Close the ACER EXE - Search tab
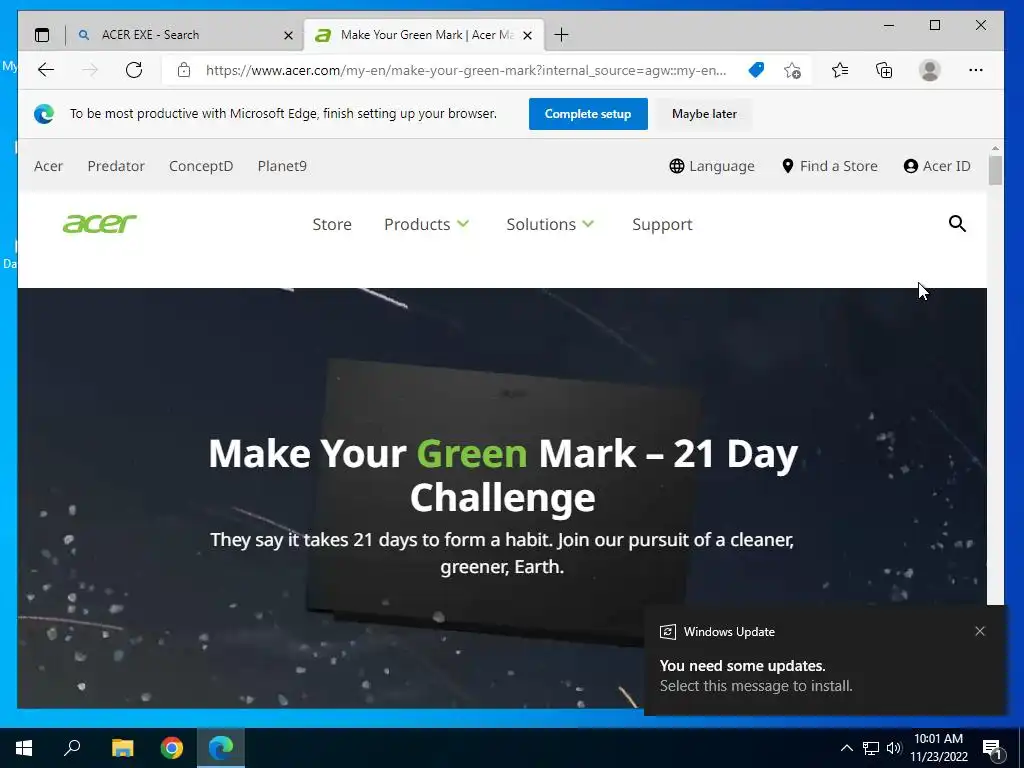 [288, 35]
